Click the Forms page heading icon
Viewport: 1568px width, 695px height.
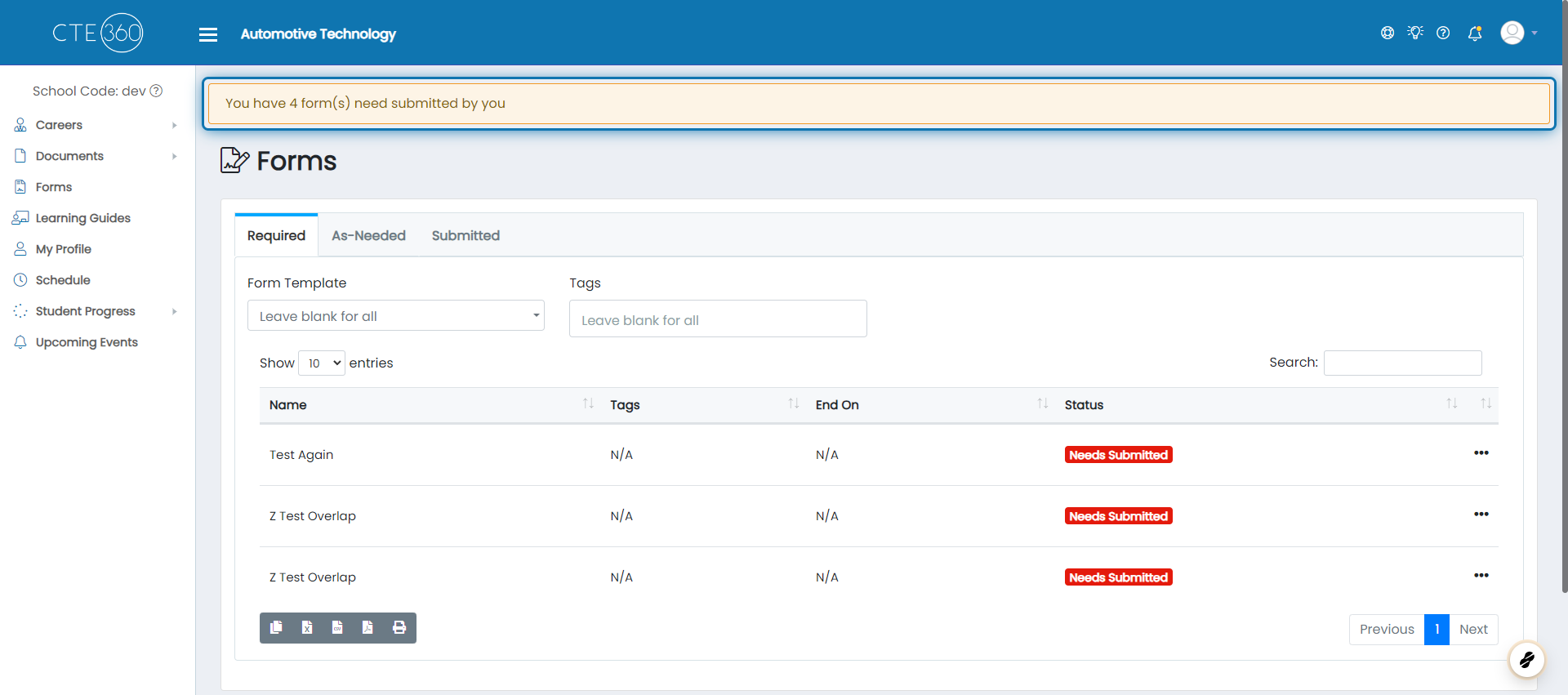point(234,160)
